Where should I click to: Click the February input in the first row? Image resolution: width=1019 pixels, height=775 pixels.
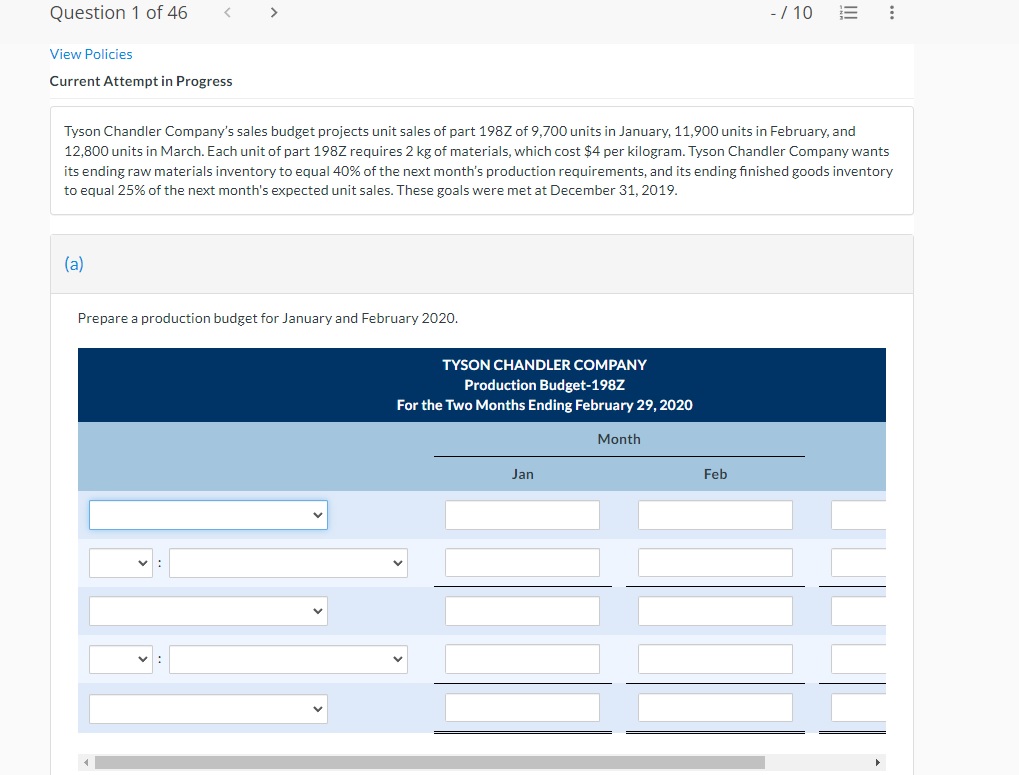tap(714, 514)
